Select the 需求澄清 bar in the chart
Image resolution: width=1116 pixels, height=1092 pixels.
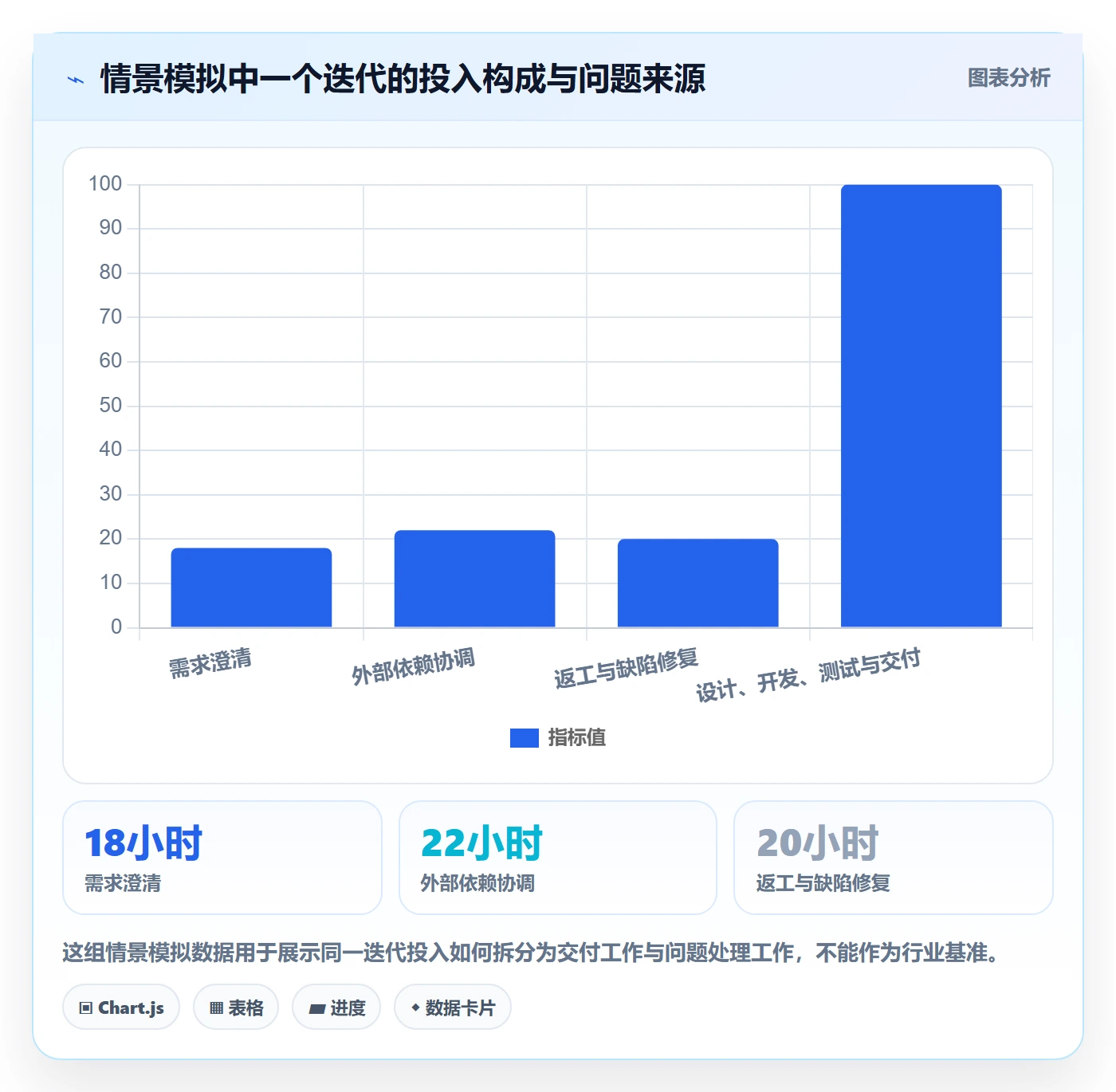[251, 587]
